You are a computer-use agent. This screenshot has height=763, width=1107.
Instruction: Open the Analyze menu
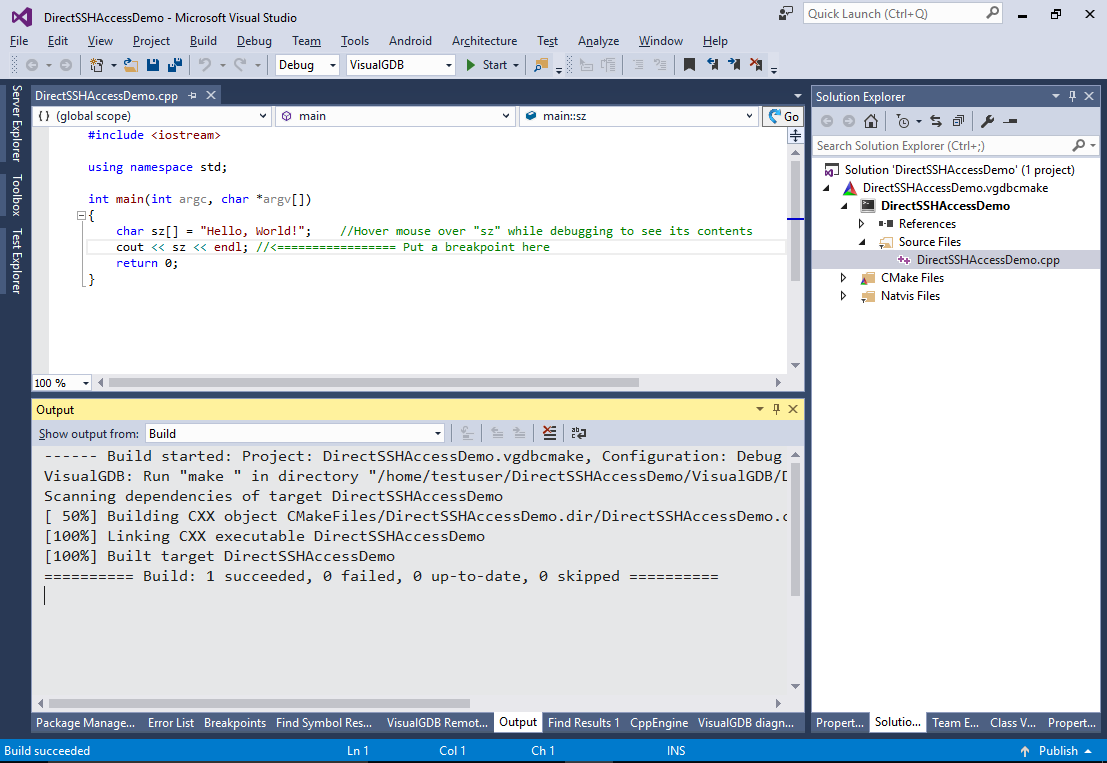pyautogui.click(x=599, y=41)
